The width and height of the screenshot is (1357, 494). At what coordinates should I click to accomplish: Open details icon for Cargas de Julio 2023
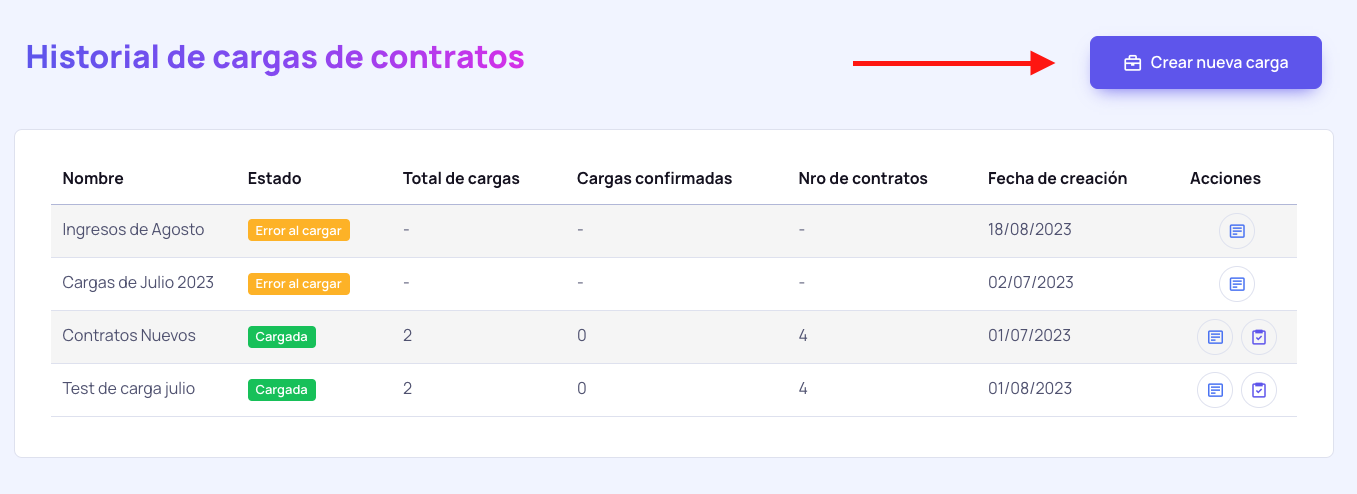coord(1236,284)
